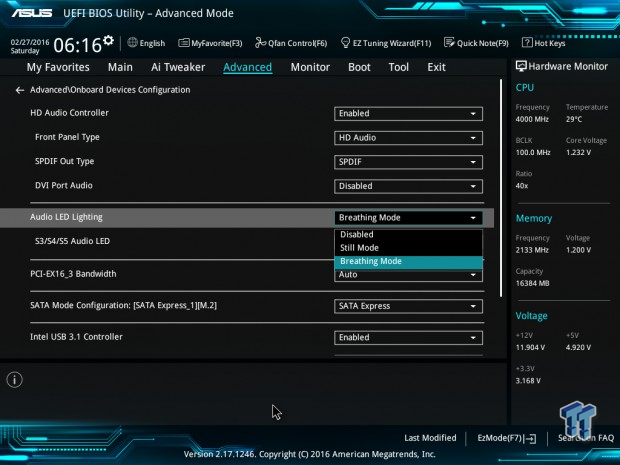Choose Disabled in LED lighting list
620x465 pixels.
click(x=408, y=234)
